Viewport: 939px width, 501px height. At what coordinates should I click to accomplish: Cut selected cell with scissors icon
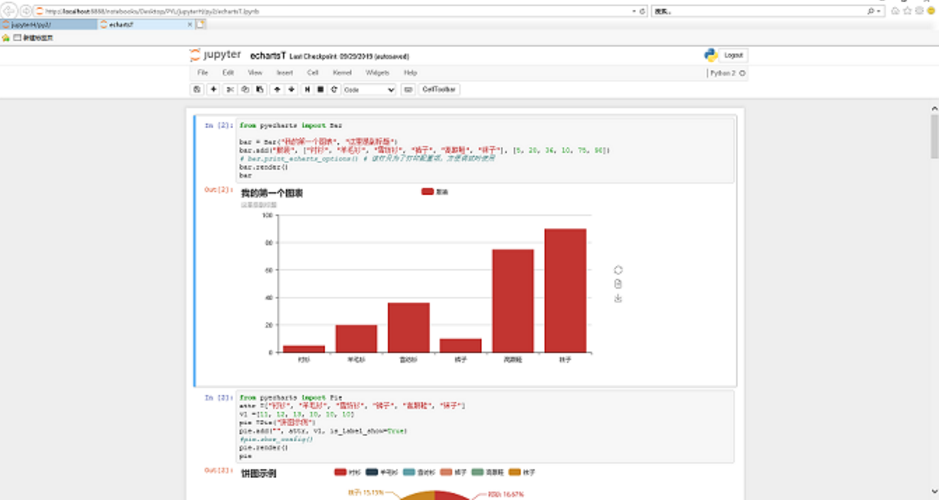(x=229, y=89)
